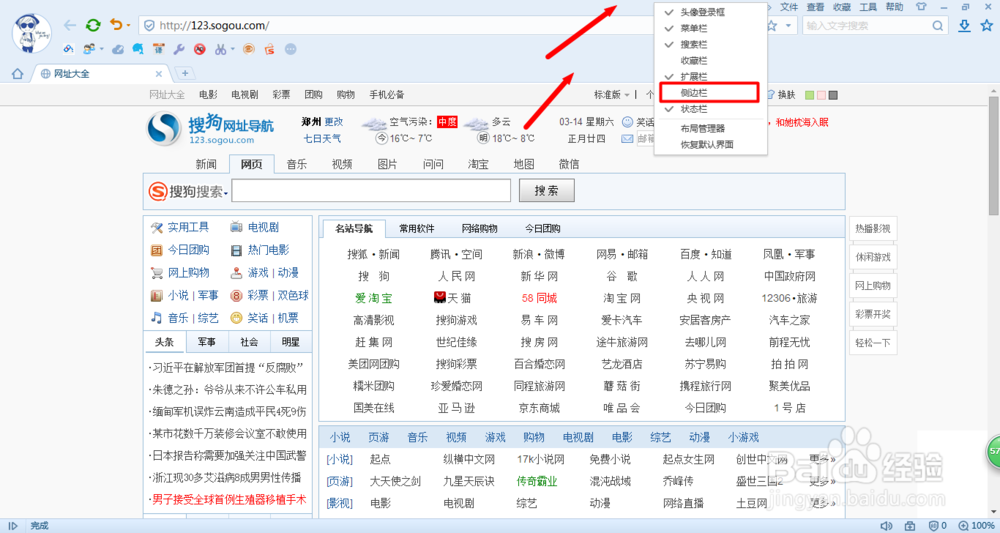Click the green 57 acceleration ball
The height and width of the screenshot is (533, 1000).
pyautogui.click(x=994, y=451)
